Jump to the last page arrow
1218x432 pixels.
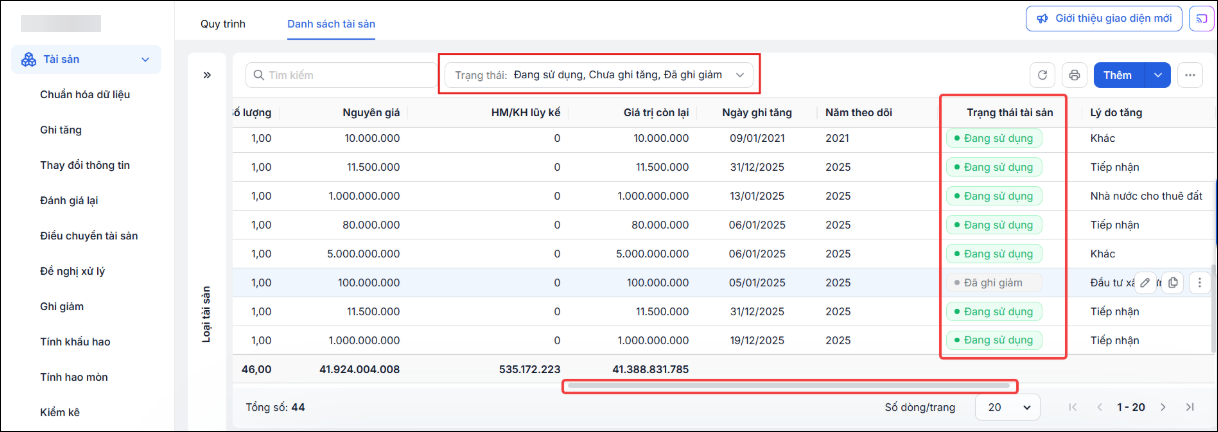pyautogui.click(x=1190, y=407)
